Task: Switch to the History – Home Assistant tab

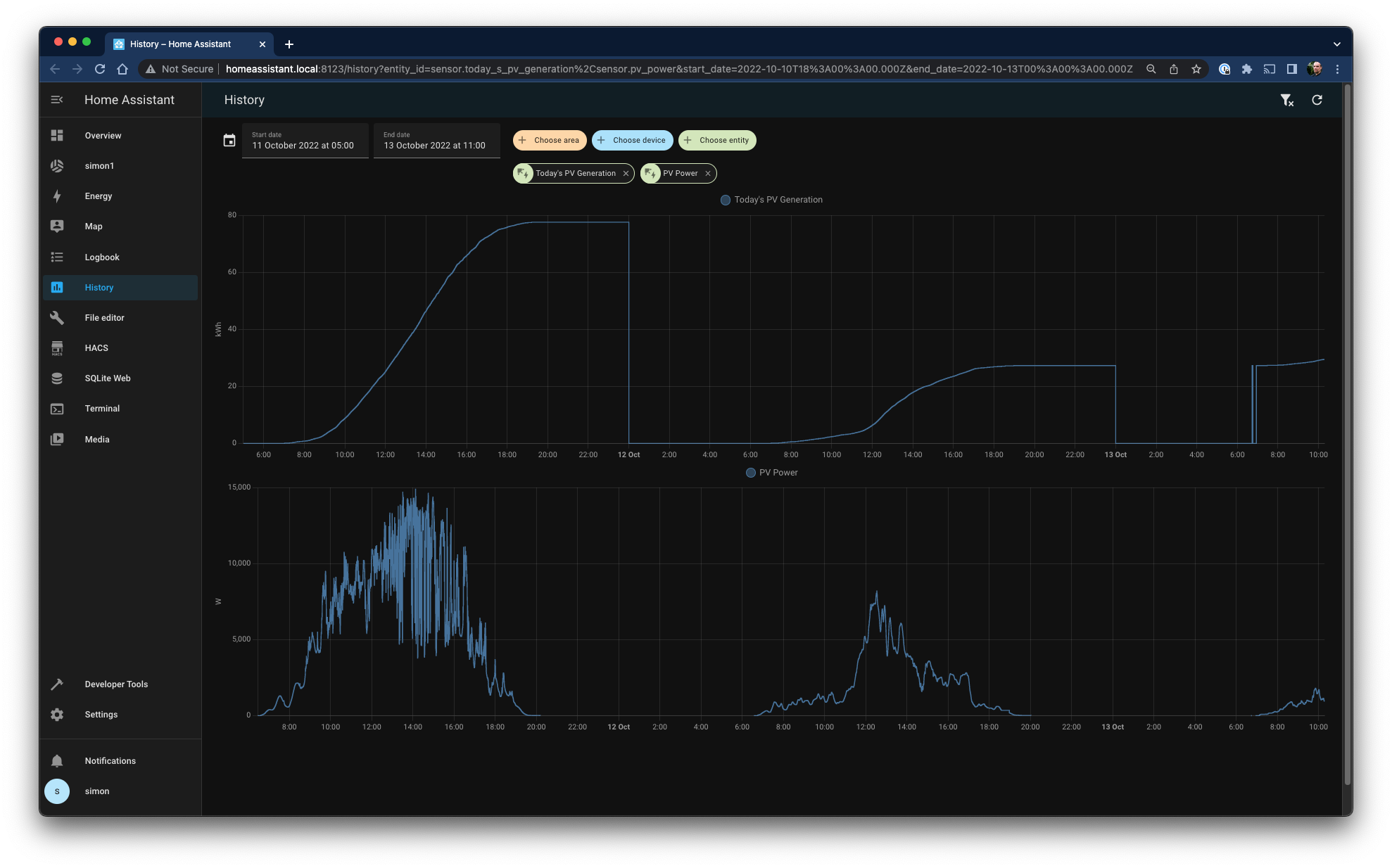Action: (179, 44)
